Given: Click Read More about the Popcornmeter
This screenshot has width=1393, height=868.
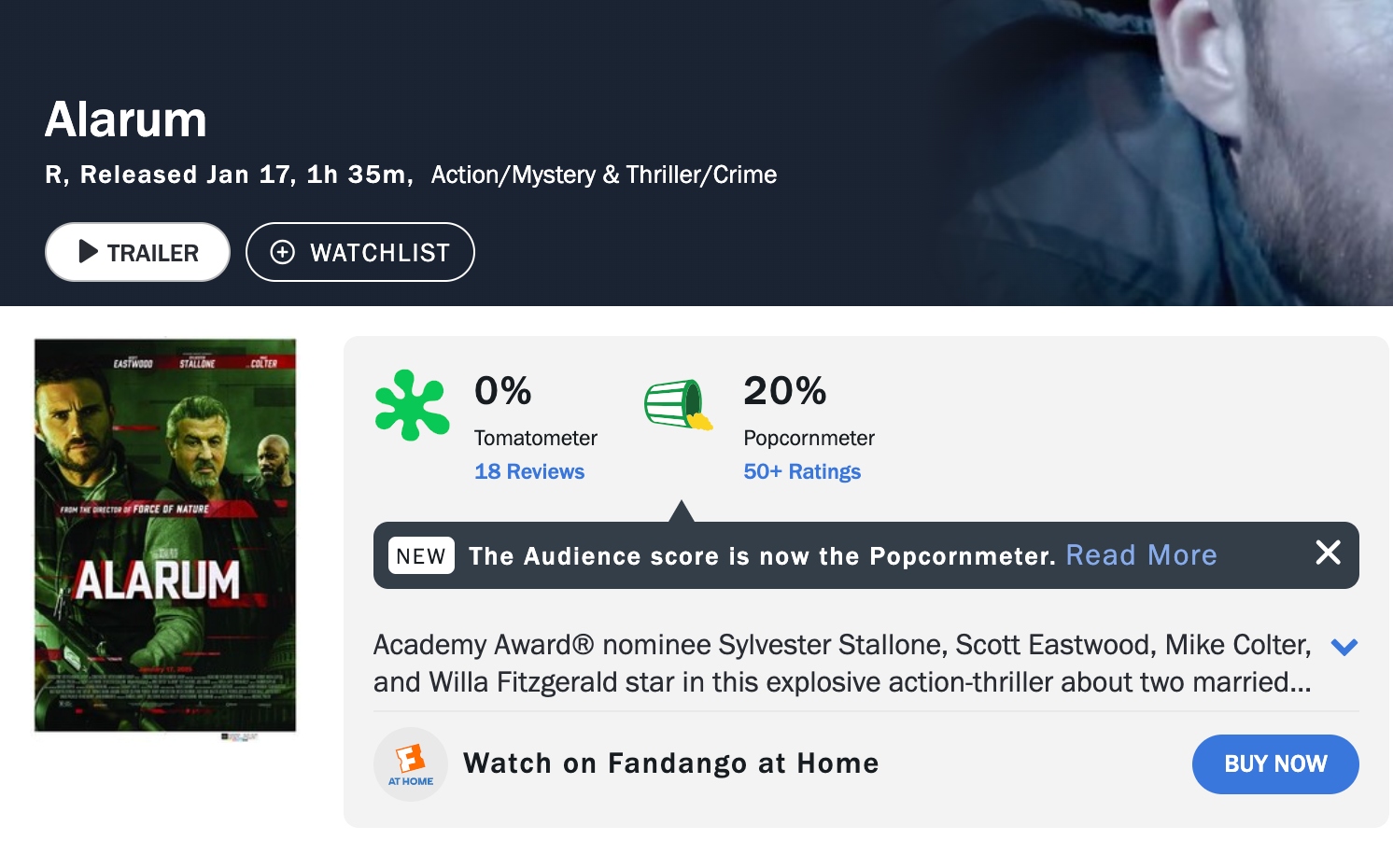Looking at the screenshot, I should click(x=1141, y=555).
